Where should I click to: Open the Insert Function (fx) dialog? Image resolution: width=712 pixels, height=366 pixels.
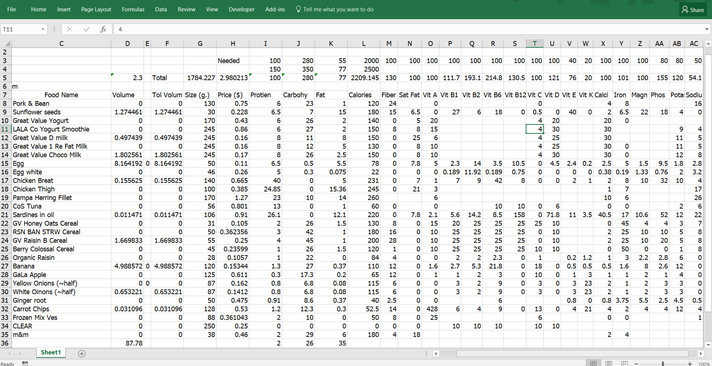(x=103, y=29)
